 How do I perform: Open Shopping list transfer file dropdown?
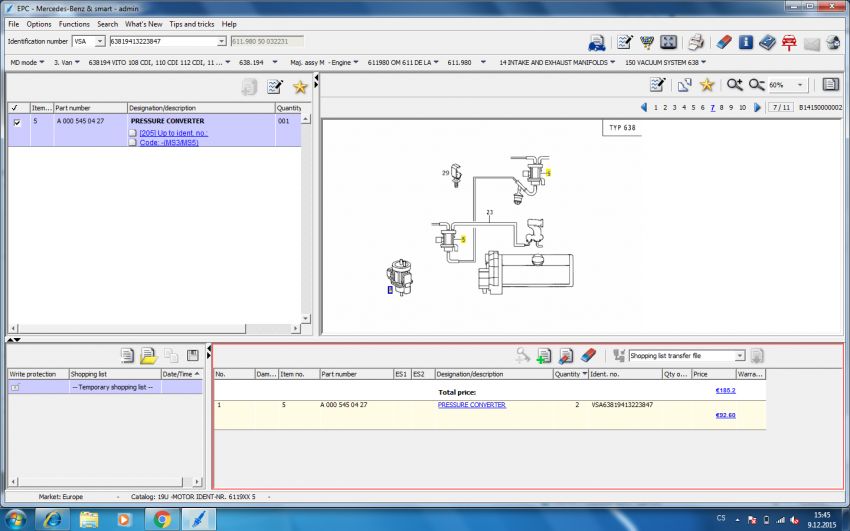click(x=739, y=355)
